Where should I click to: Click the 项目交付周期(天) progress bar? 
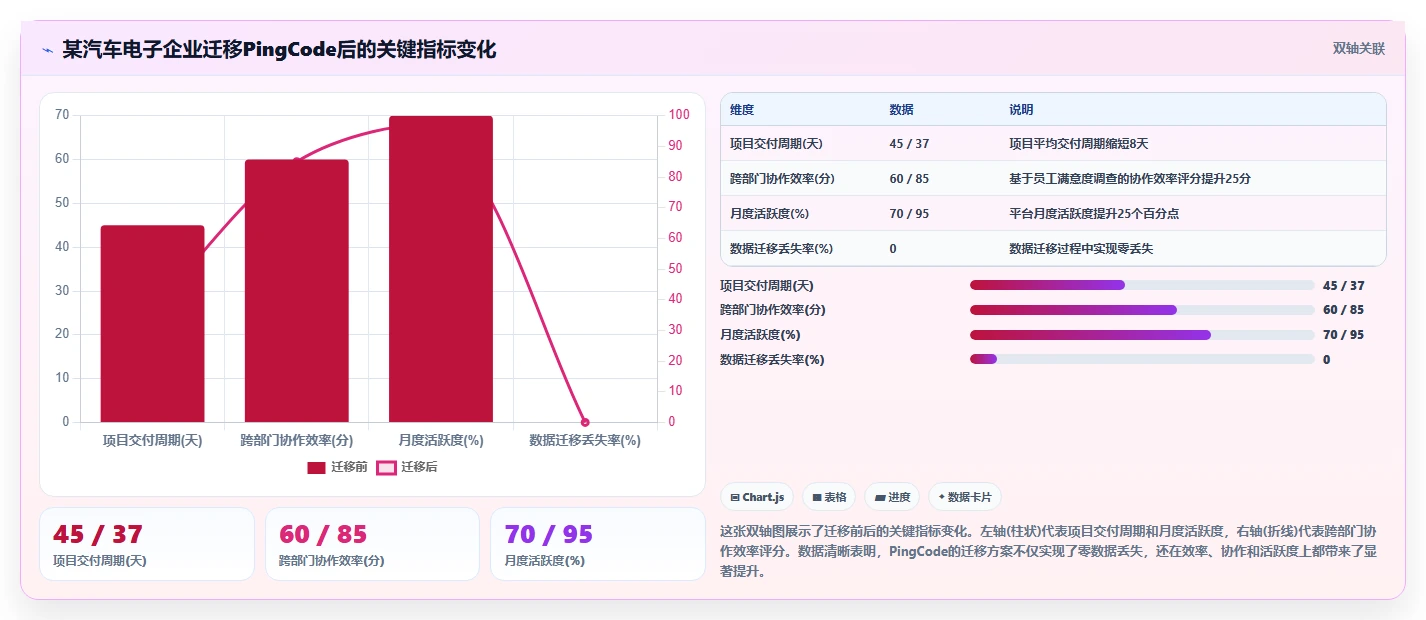coord(1142,285)
